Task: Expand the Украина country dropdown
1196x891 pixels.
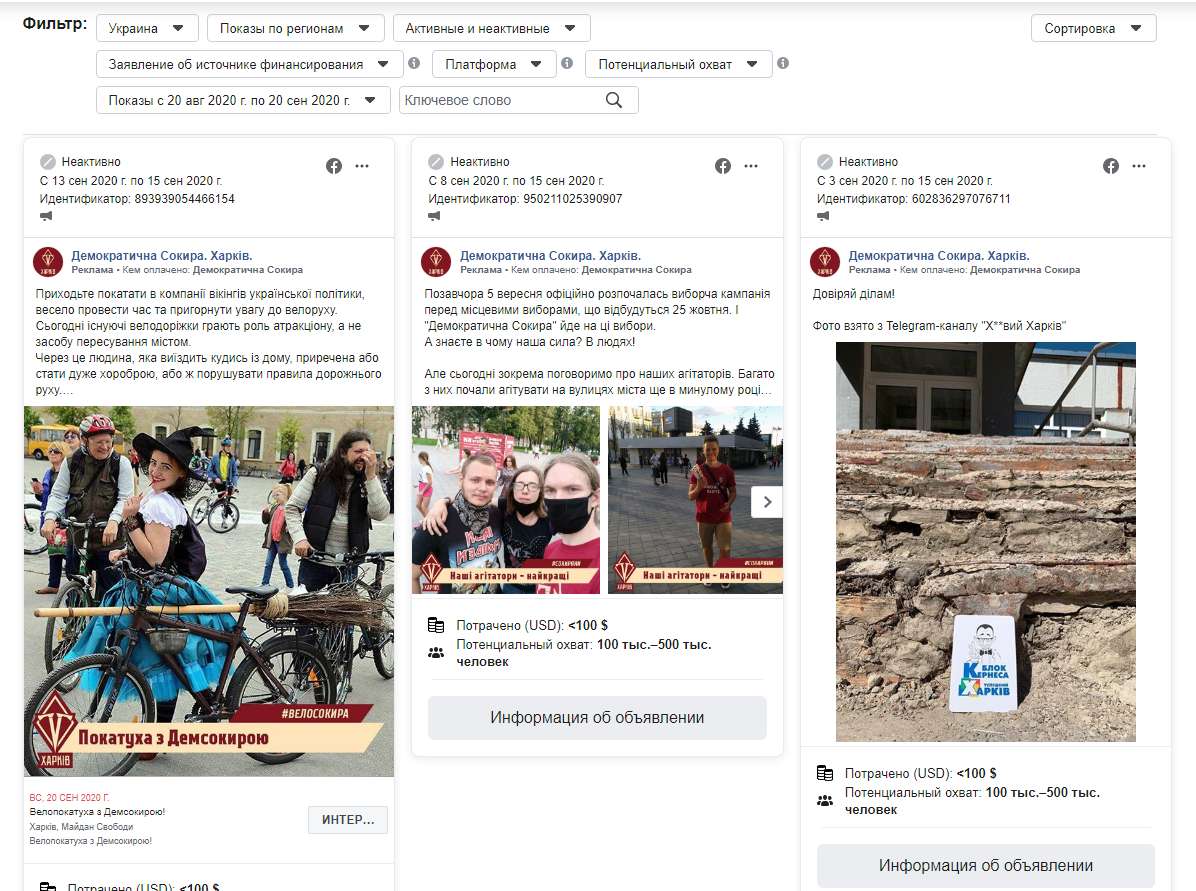Action: [147, 28]
